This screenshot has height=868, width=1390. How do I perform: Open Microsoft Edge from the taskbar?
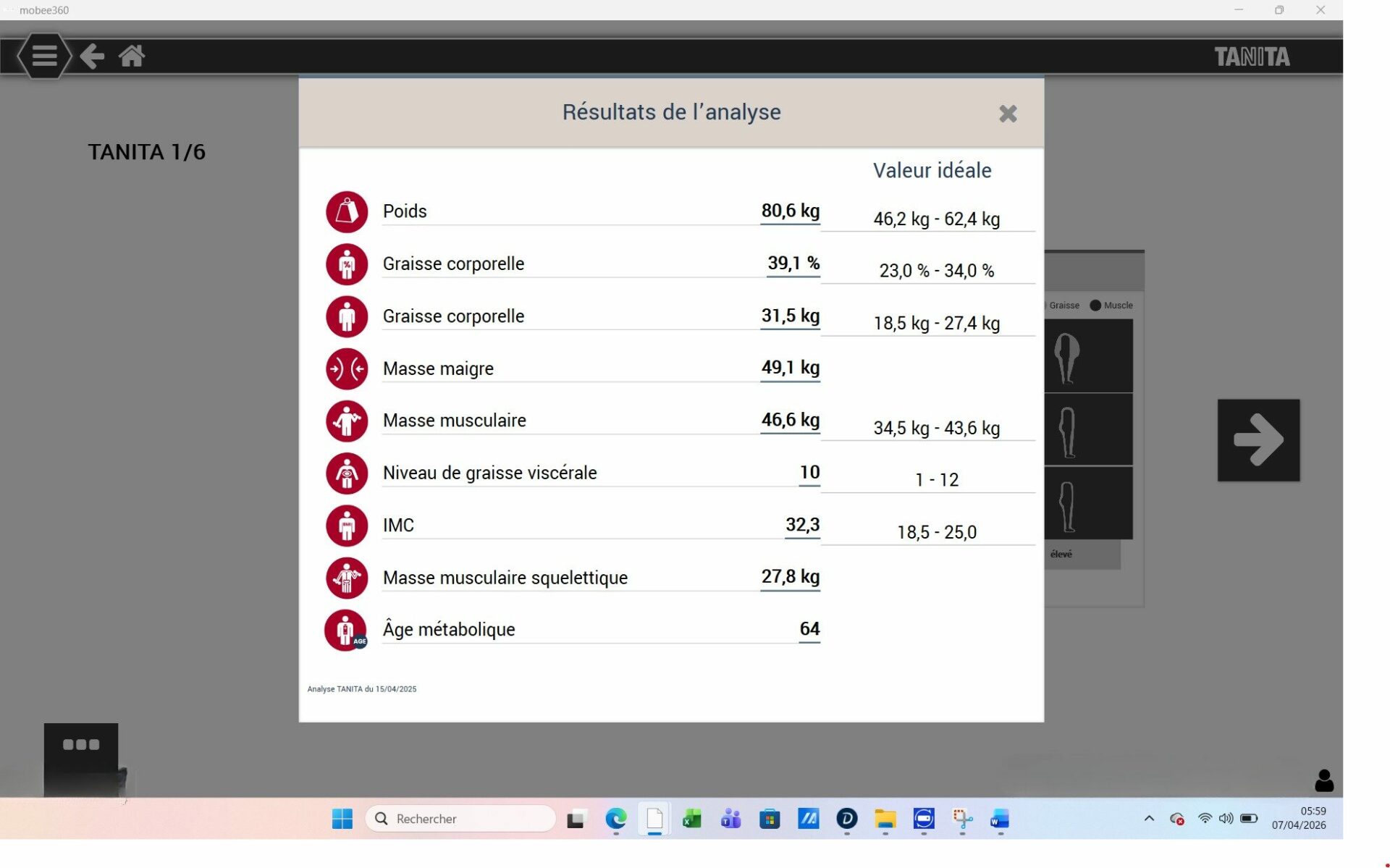tap(616, 819)
